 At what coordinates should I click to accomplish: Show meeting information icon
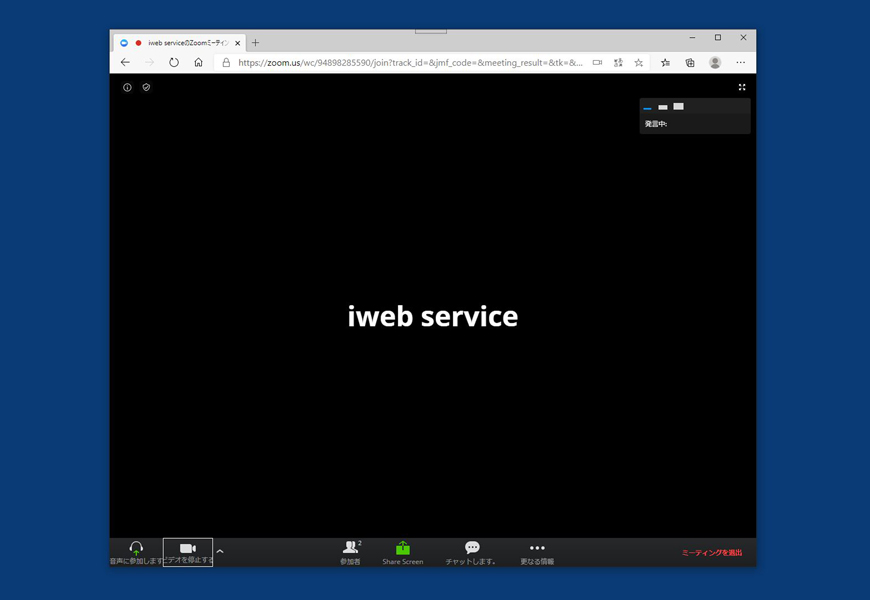[x=127, y=87]
